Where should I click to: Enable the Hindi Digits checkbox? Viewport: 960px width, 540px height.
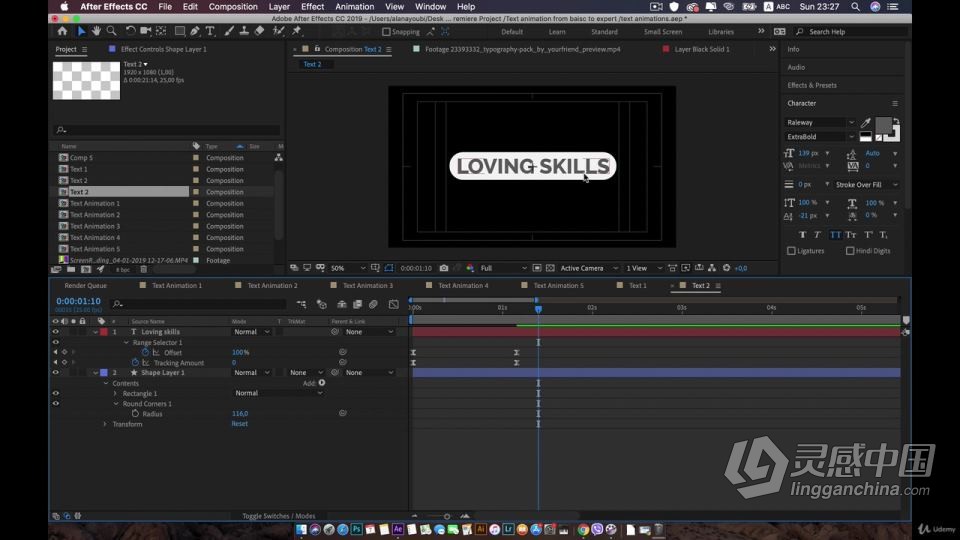click(850, 251)
